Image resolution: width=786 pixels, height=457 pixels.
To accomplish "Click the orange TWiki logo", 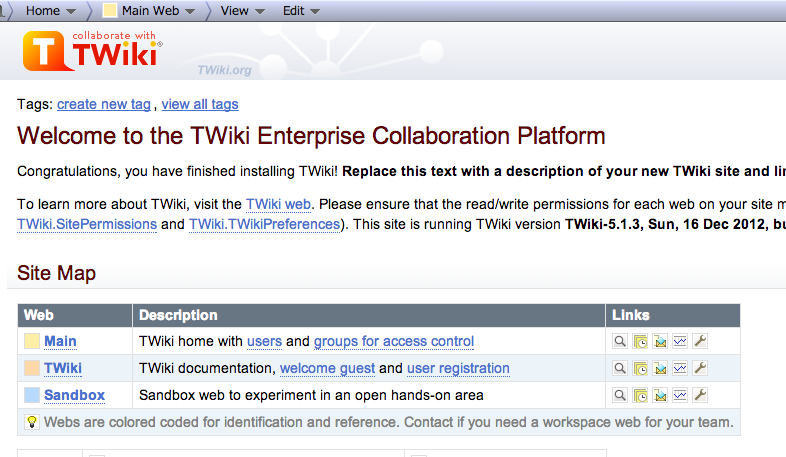I will click(92, 51).
